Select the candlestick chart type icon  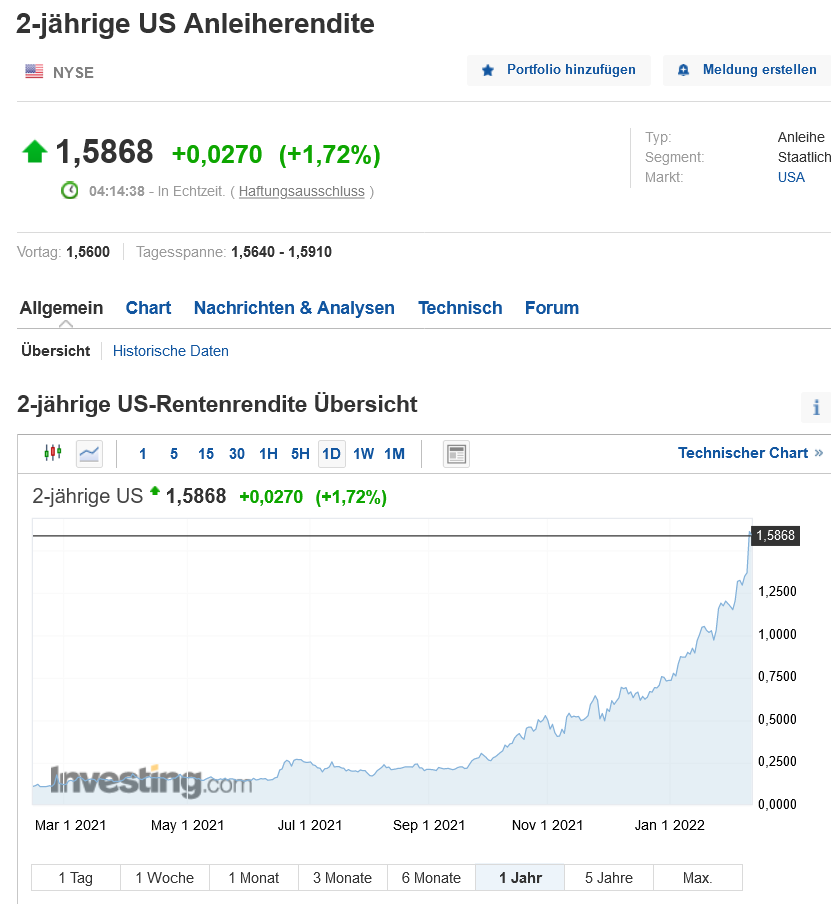pyautogui.click(x=53, y=453)
